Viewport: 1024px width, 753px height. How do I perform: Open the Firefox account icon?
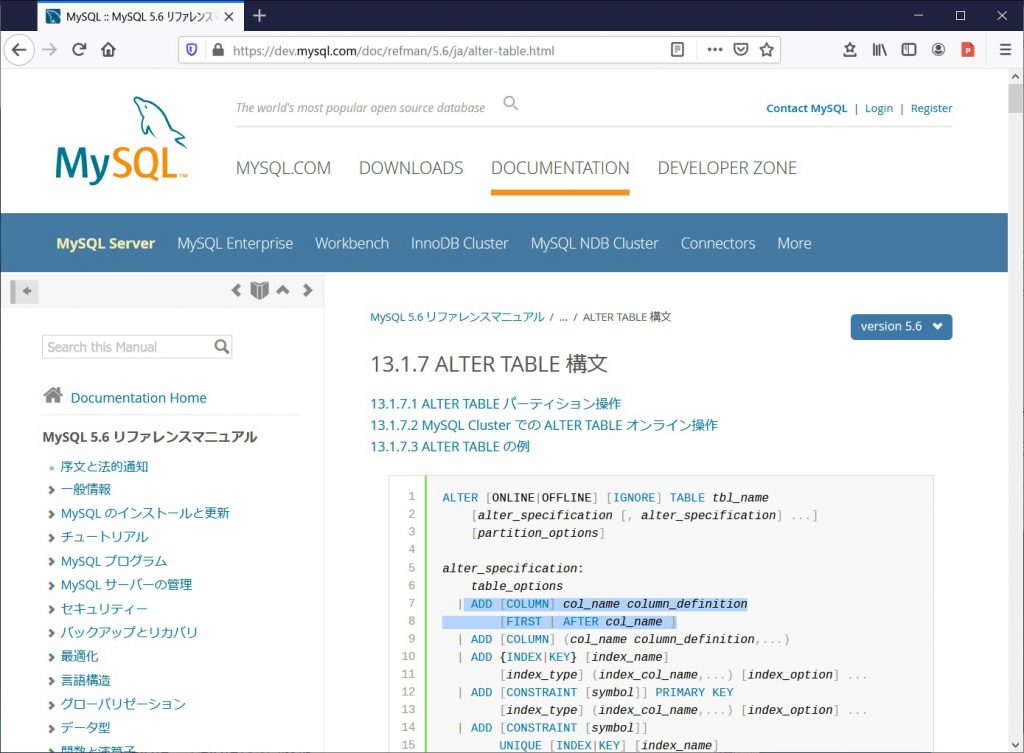pyautogui.click(x=937, y=49)
